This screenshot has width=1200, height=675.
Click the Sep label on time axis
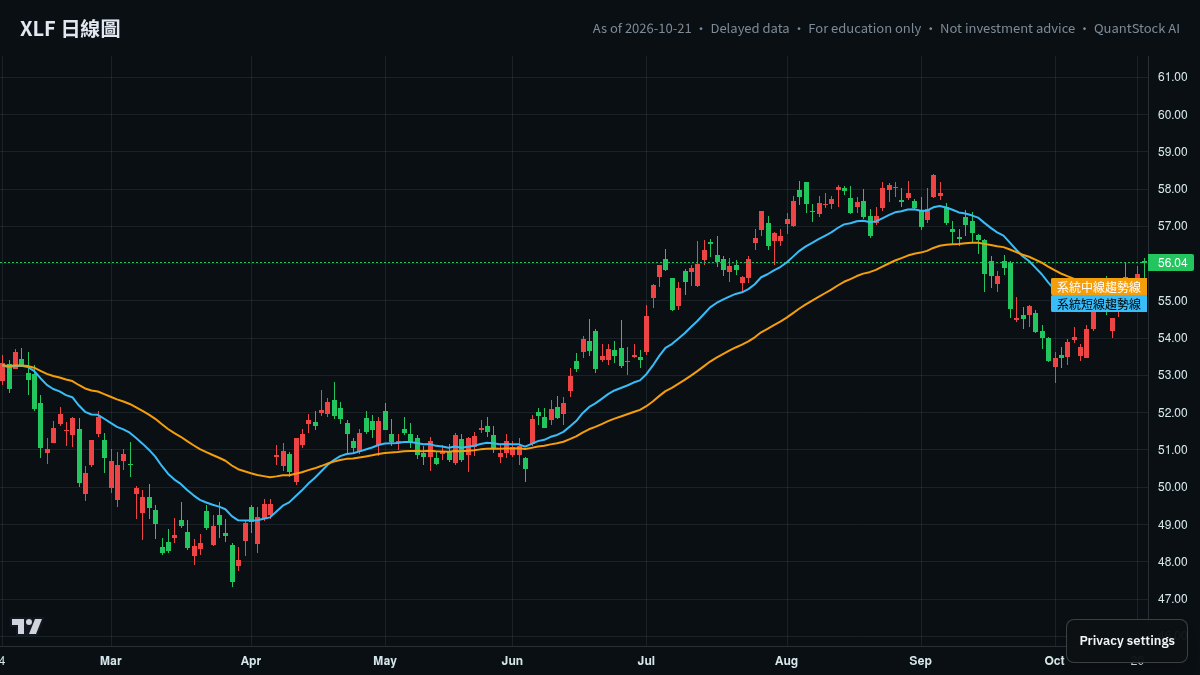[921, 661]
